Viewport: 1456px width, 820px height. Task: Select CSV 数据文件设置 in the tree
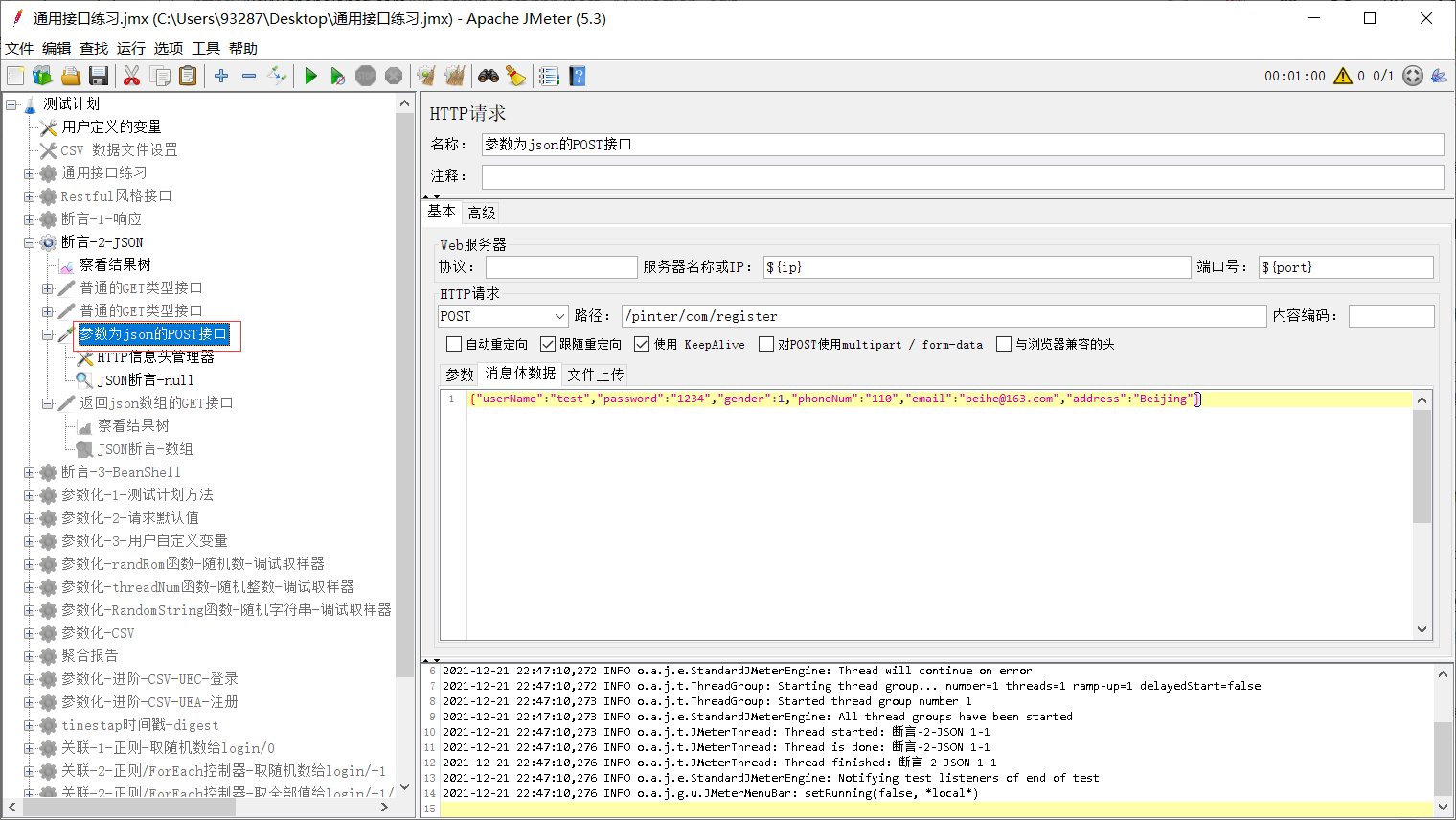coord(119,149)
